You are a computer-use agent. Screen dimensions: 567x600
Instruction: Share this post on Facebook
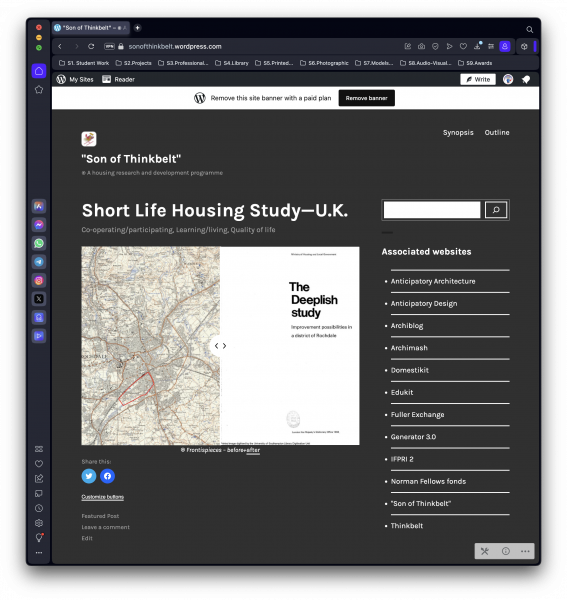pos(108,476)
